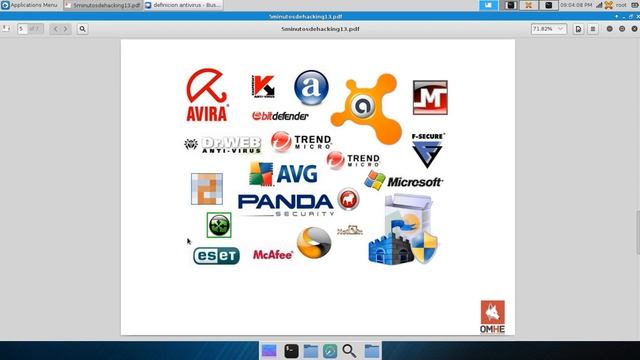The width and height of the screenshot is (640, 360).
Task: Open the zoom level dropdown 71.82%
Action: (x=548, y=29)
